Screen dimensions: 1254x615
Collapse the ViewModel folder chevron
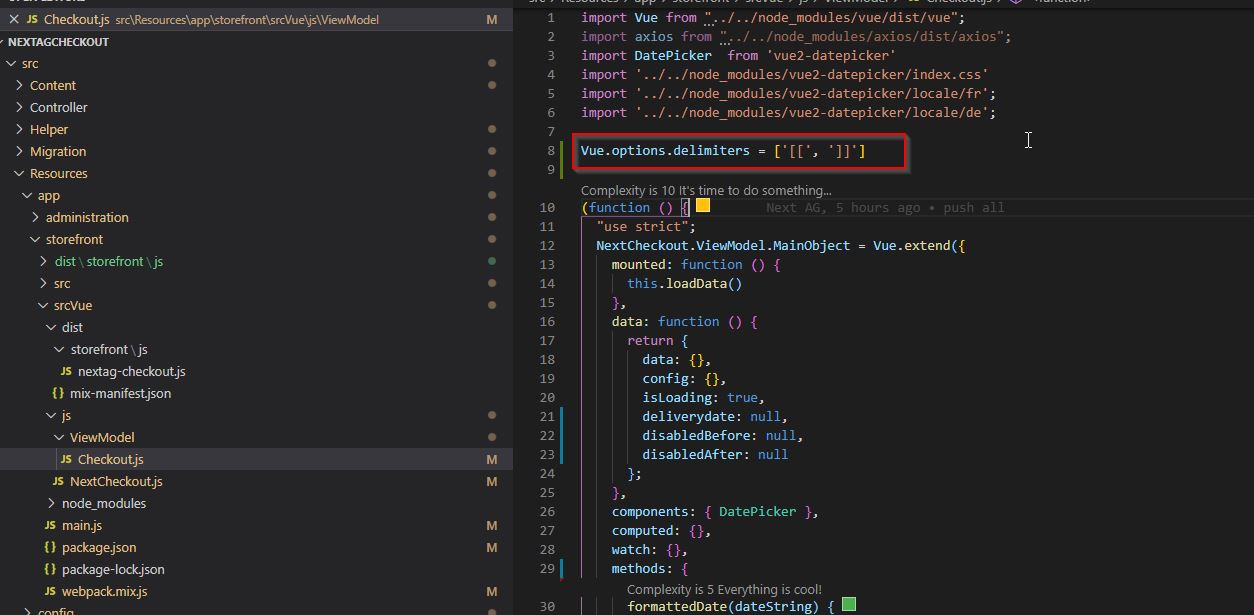59,437
